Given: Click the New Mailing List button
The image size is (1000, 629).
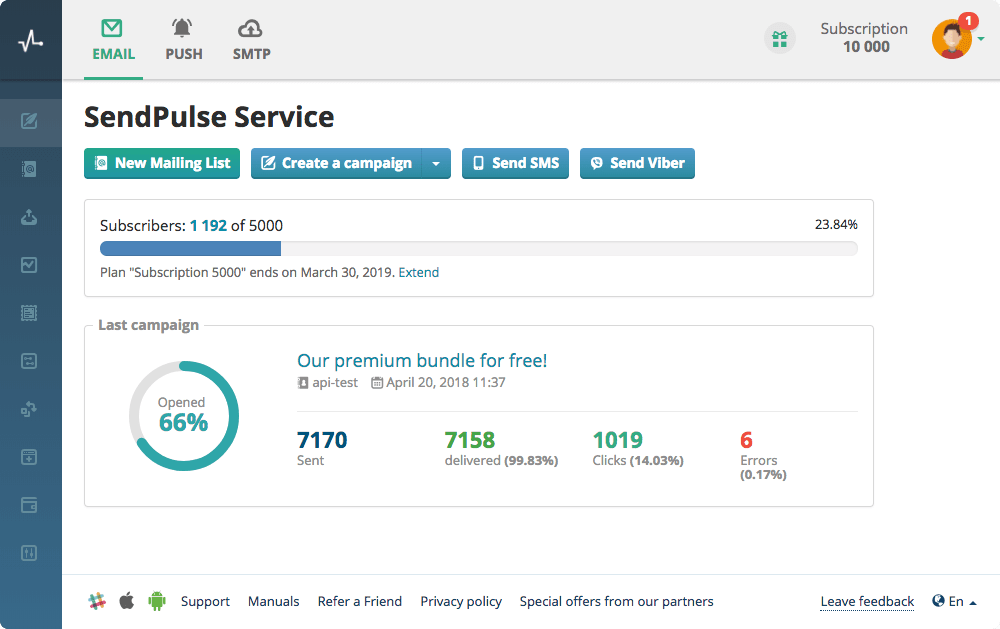Looking at the screenshot, I should (162, 163).
